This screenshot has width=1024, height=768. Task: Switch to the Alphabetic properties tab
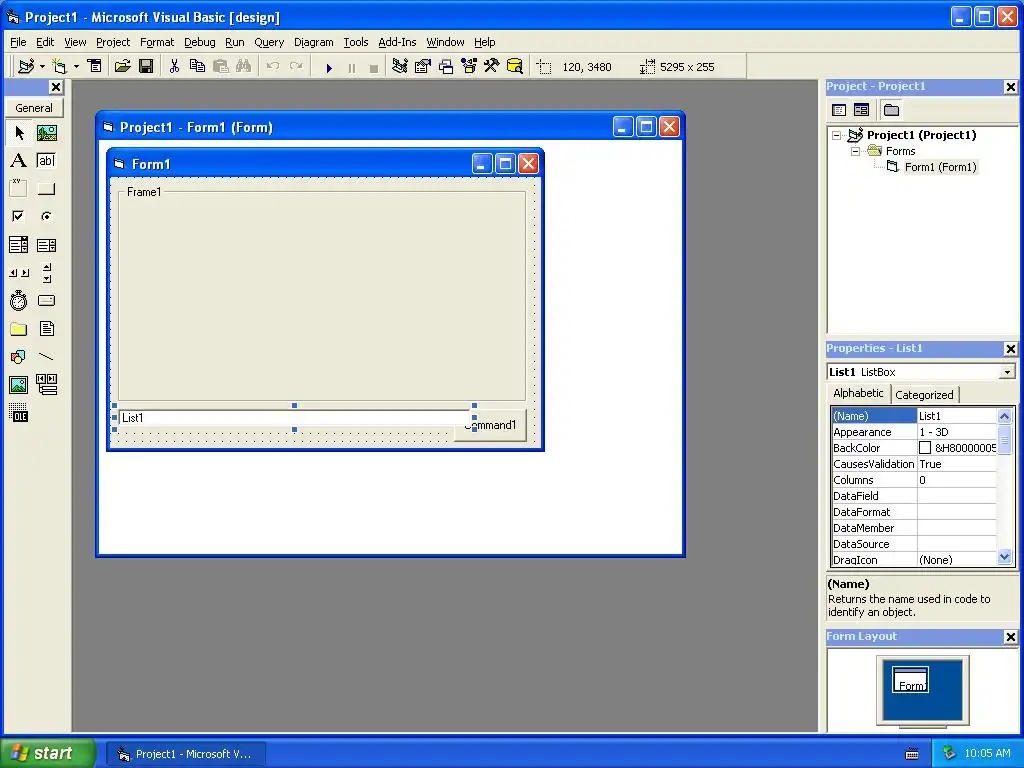[x=858, y=393]
